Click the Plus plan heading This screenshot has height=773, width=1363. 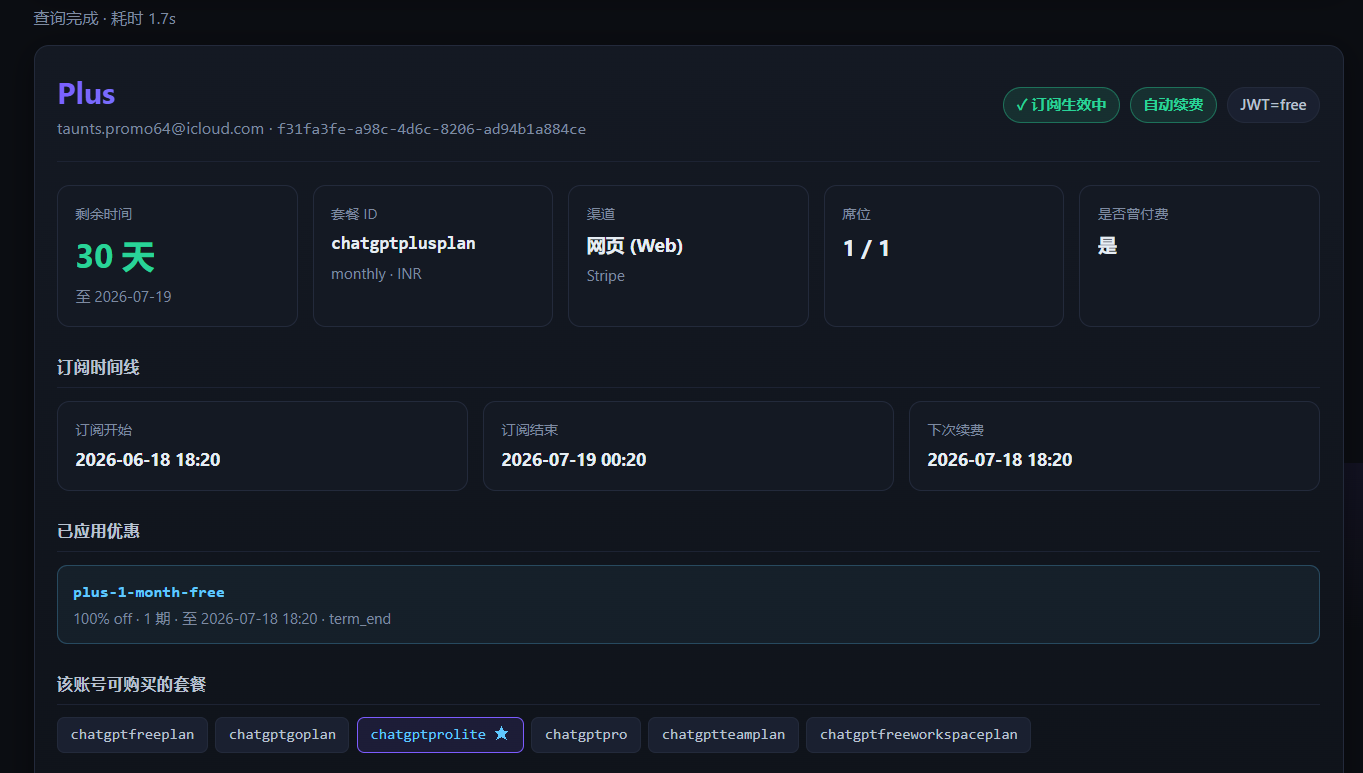86,94
